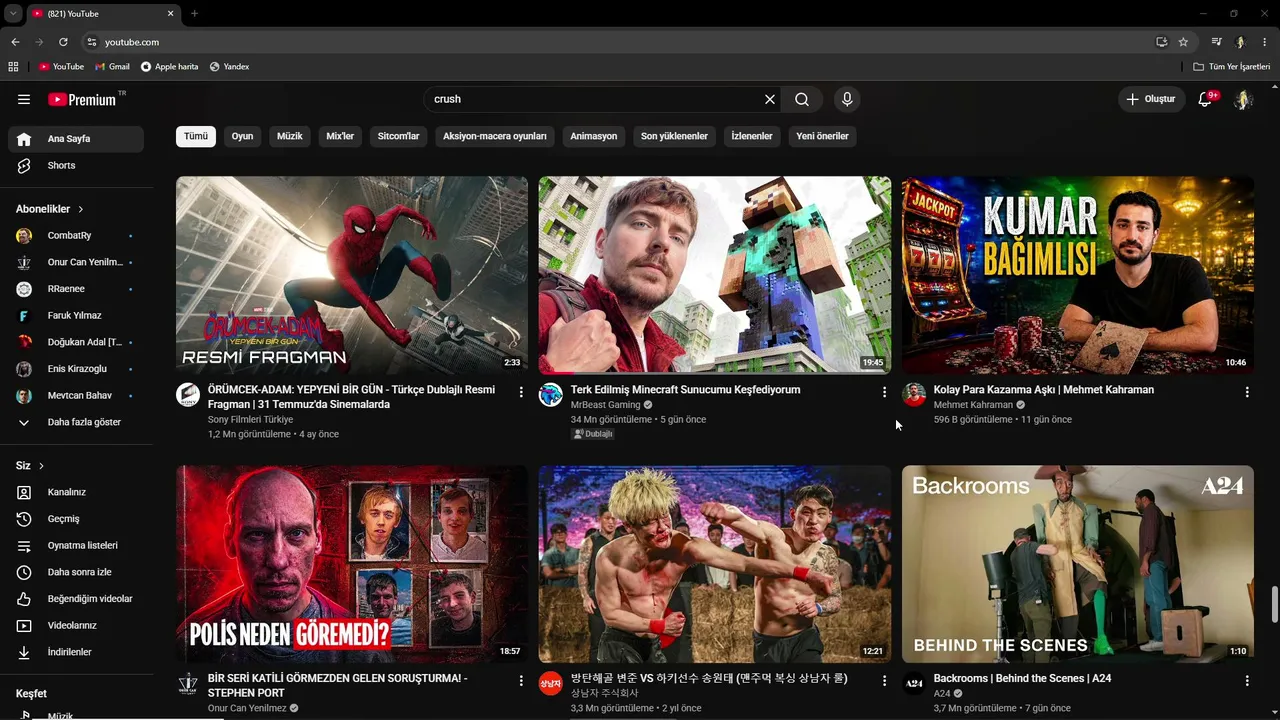Open Kanalınız channel page
This screenshot has height=720, width=1280.
pyautogui.click(x=76, y=492)
